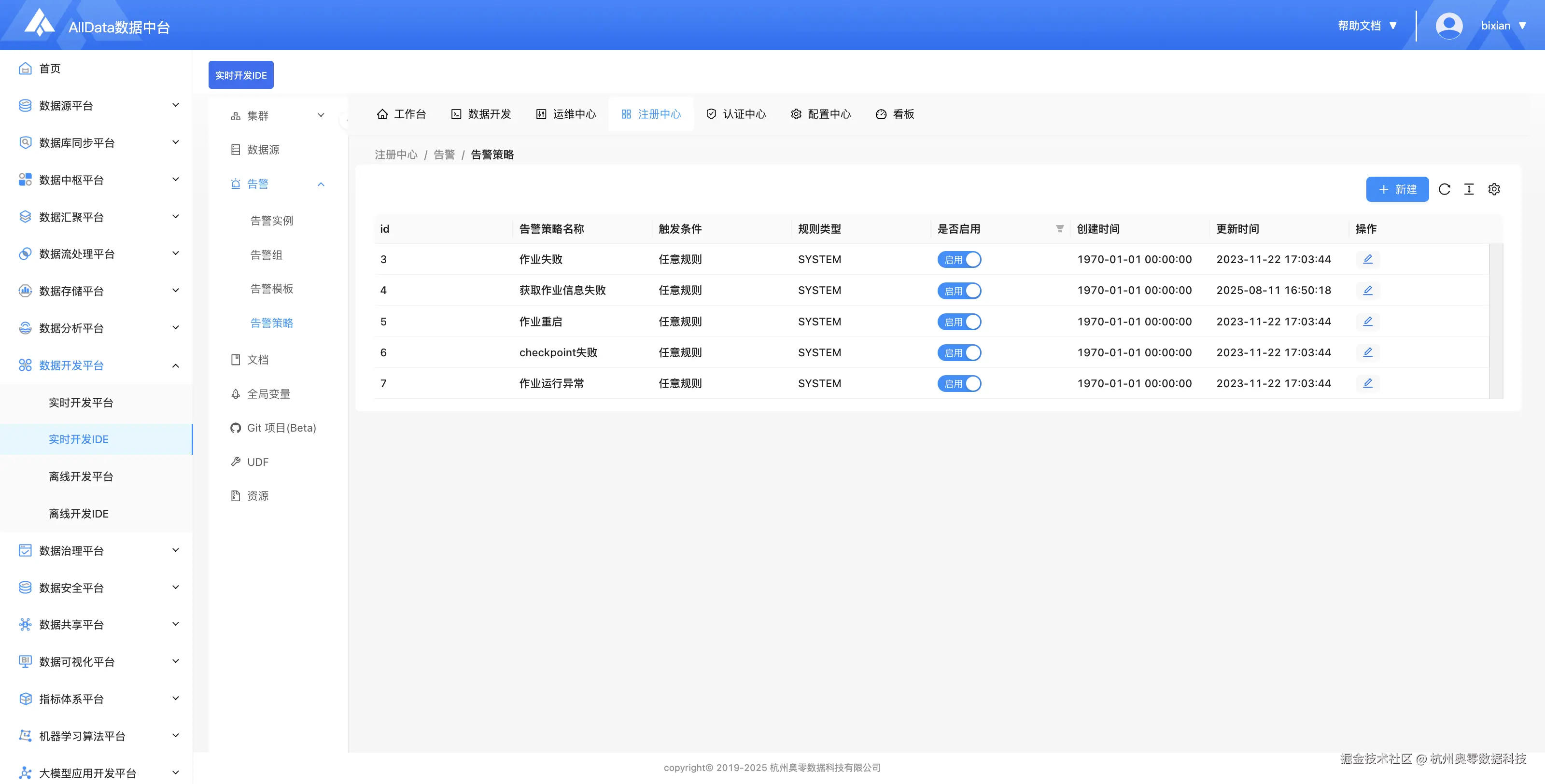Disable the 启用 toggle for 作业失败
The width and height of the screenshot is (1545, 784).
coord(959,259)
